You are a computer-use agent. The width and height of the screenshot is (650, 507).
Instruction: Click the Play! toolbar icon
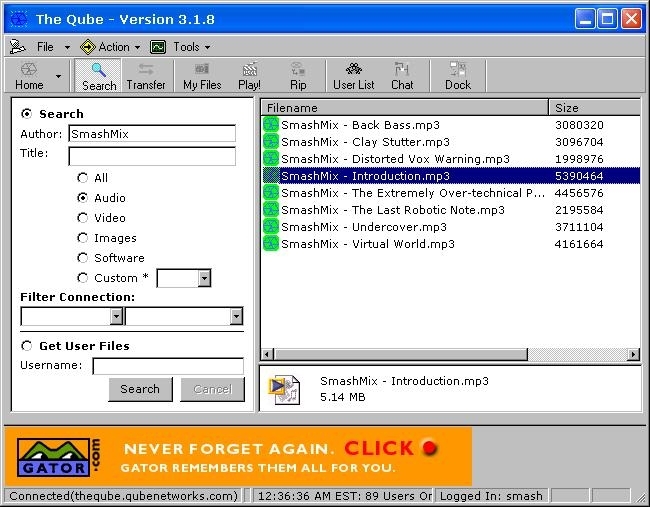tap(250, 75)
